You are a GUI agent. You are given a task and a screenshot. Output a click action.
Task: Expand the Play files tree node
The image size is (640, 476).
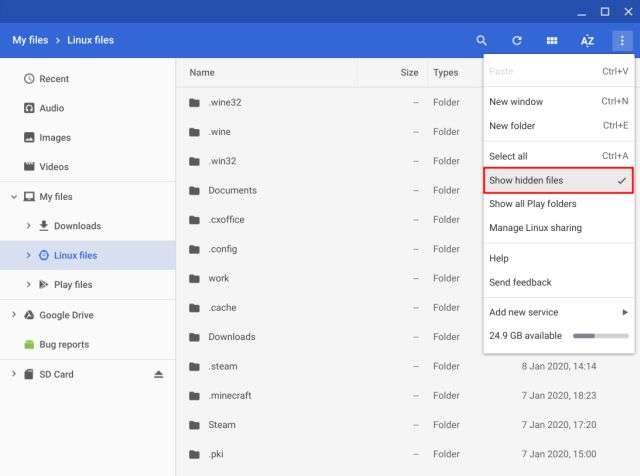click(x=28, y=285)
